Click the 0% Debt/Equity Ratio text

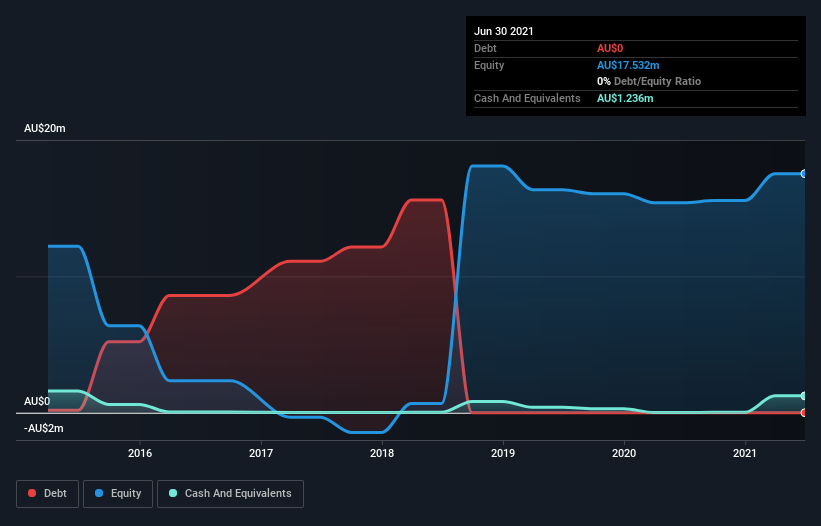[x=649, y=81]
